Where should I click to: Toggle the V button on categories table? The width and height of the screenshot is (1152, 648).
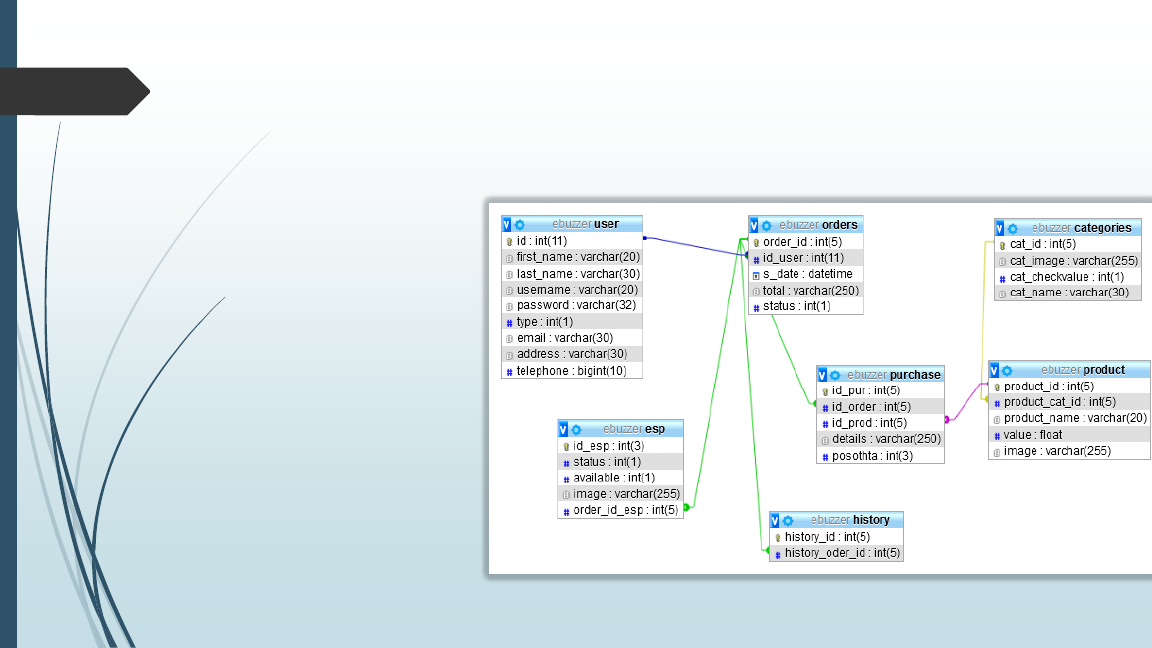[1000, 229]
